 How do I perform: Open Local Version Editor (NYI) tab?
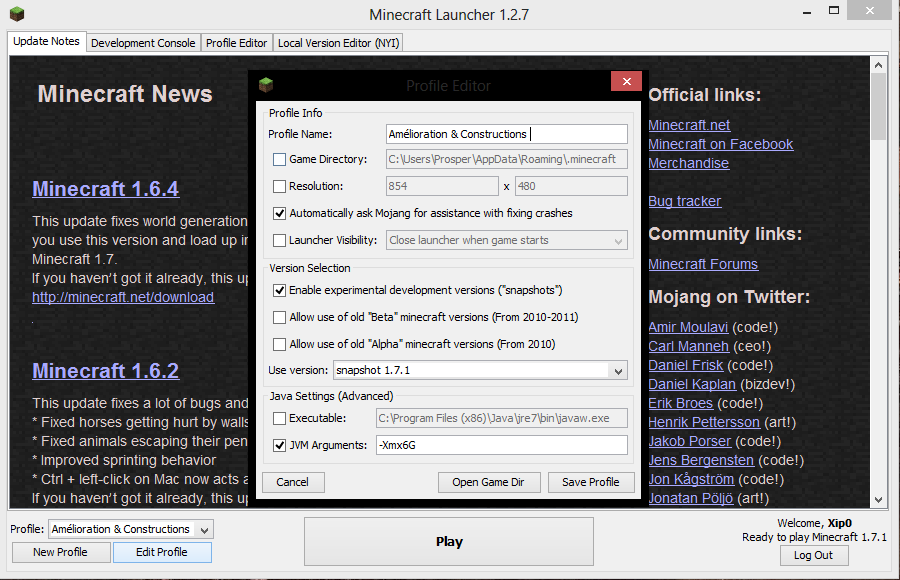(x=339, y=43)
